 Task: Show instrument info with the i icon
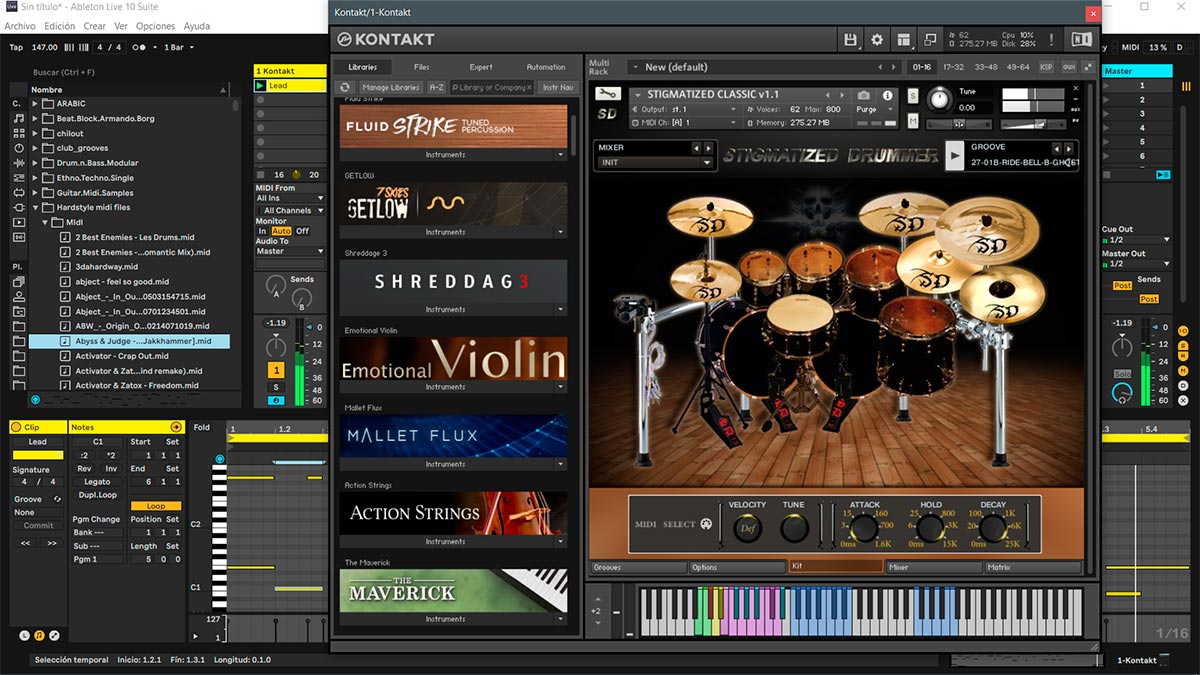[x=887, y=96]
